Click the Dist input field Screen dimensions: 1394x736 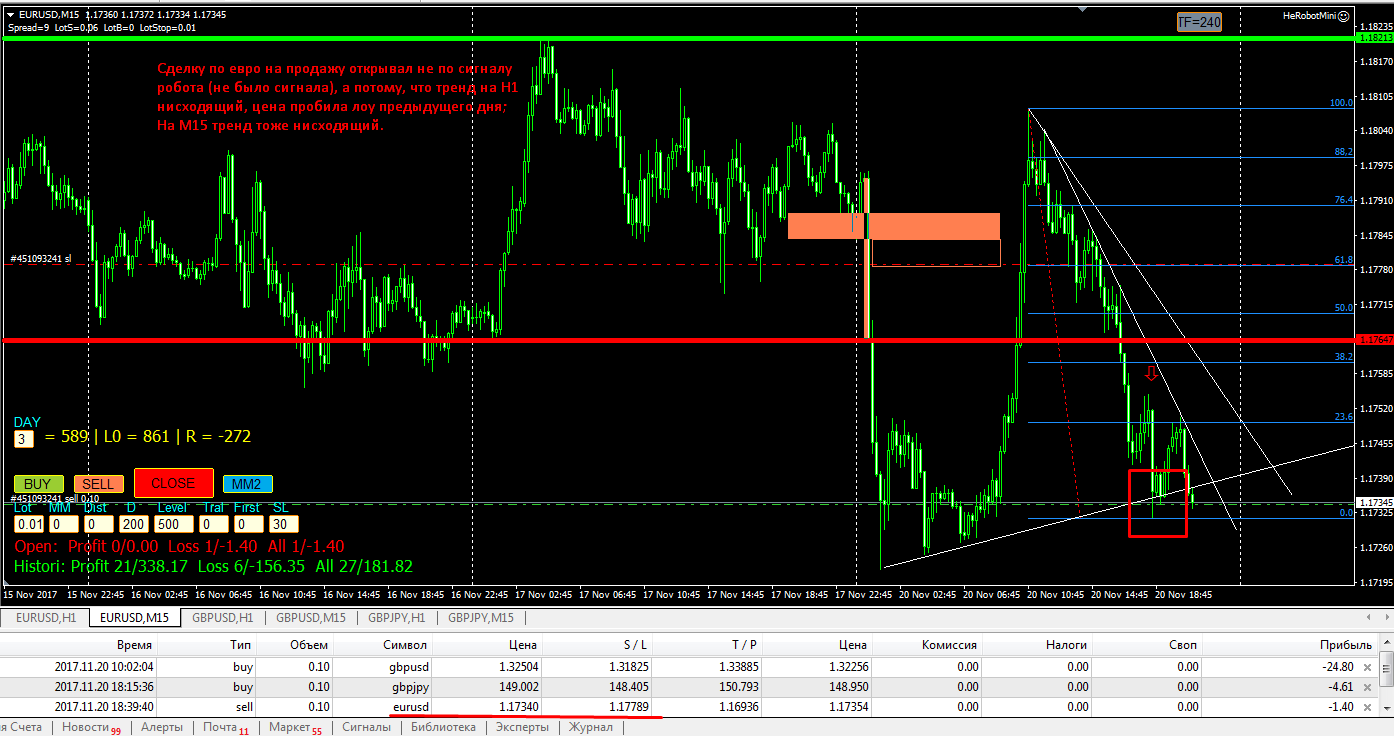pos(98,524)
